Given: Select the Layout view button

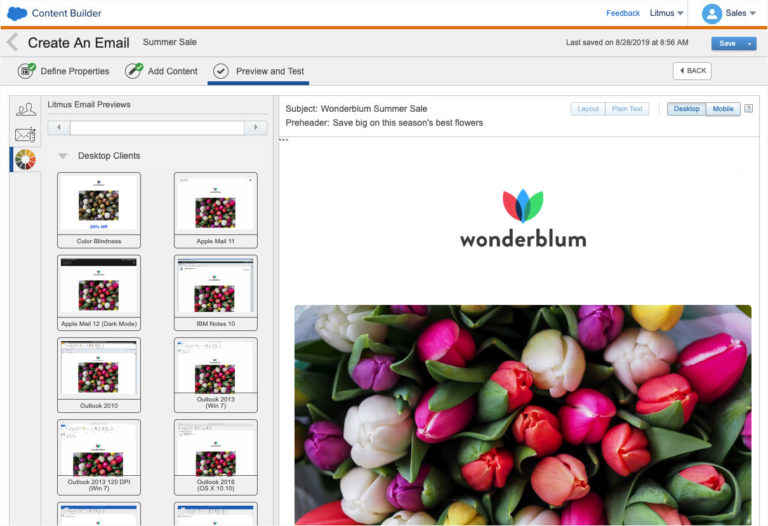Looking at the screenshot, I should pyautogui.click(x=588, y=109).
